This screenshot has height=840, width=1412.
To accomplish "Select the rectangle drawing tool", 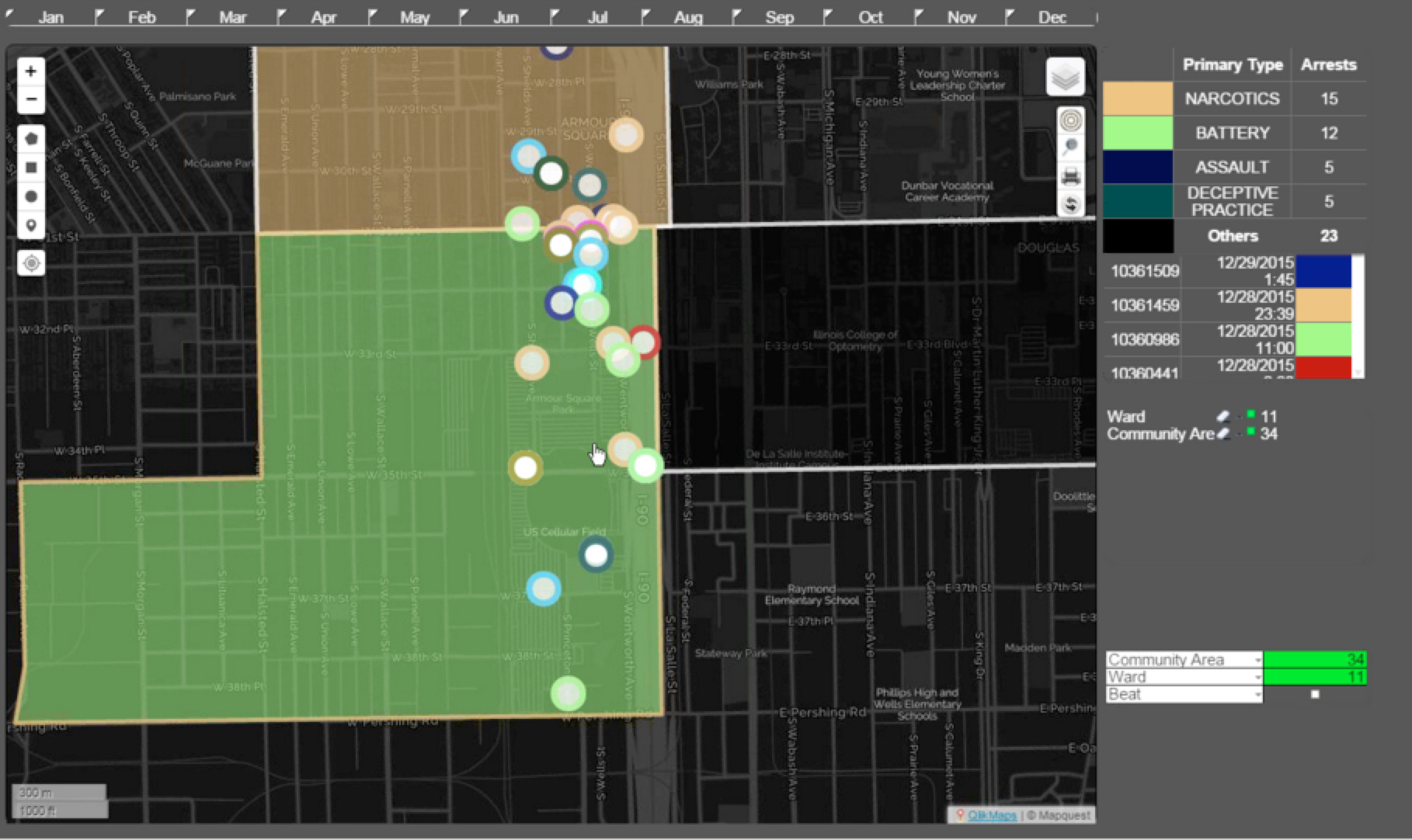I will click(x=30, y=168).
